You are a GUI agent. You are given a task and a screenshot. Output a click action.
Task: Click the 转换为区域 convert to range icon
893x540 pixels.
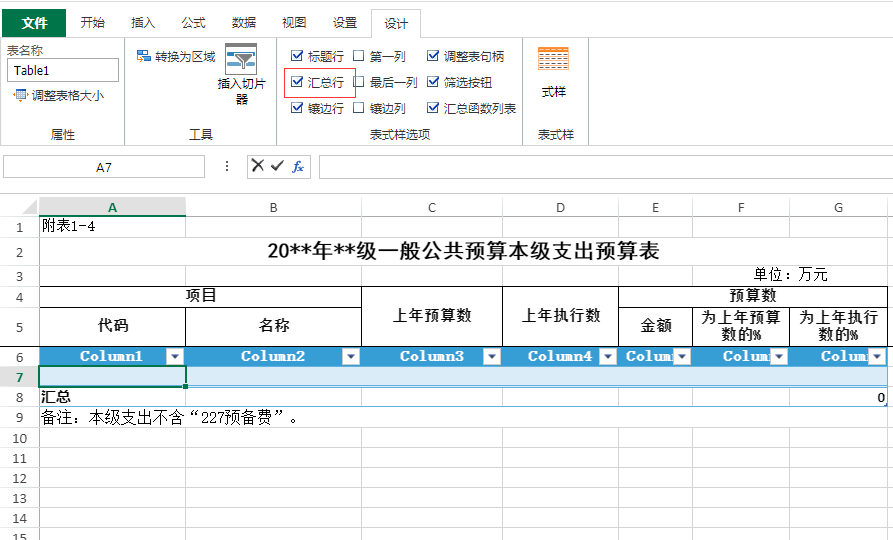pyautogui.click(x=144, y=56)
